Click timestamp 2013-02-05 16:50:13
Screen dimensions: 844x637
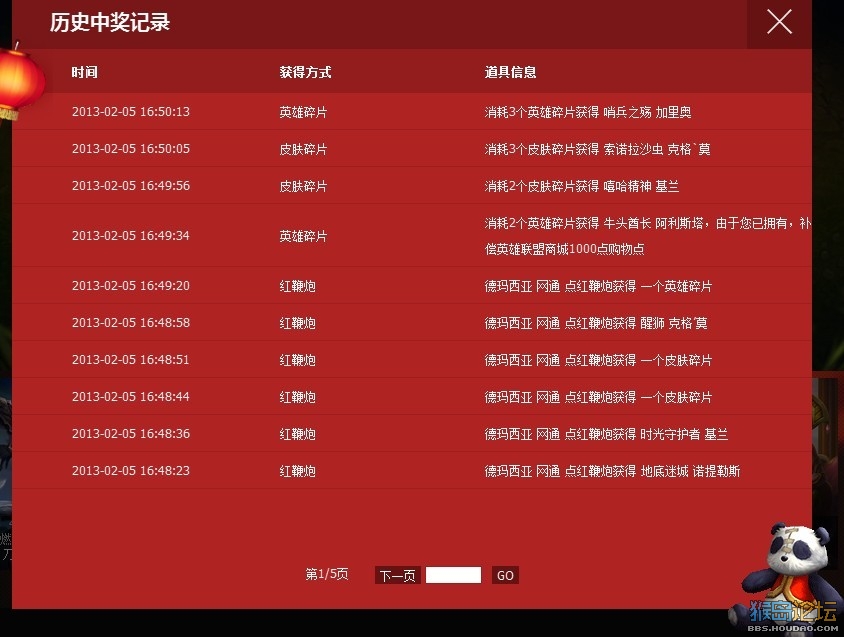(x=131, y=111)
